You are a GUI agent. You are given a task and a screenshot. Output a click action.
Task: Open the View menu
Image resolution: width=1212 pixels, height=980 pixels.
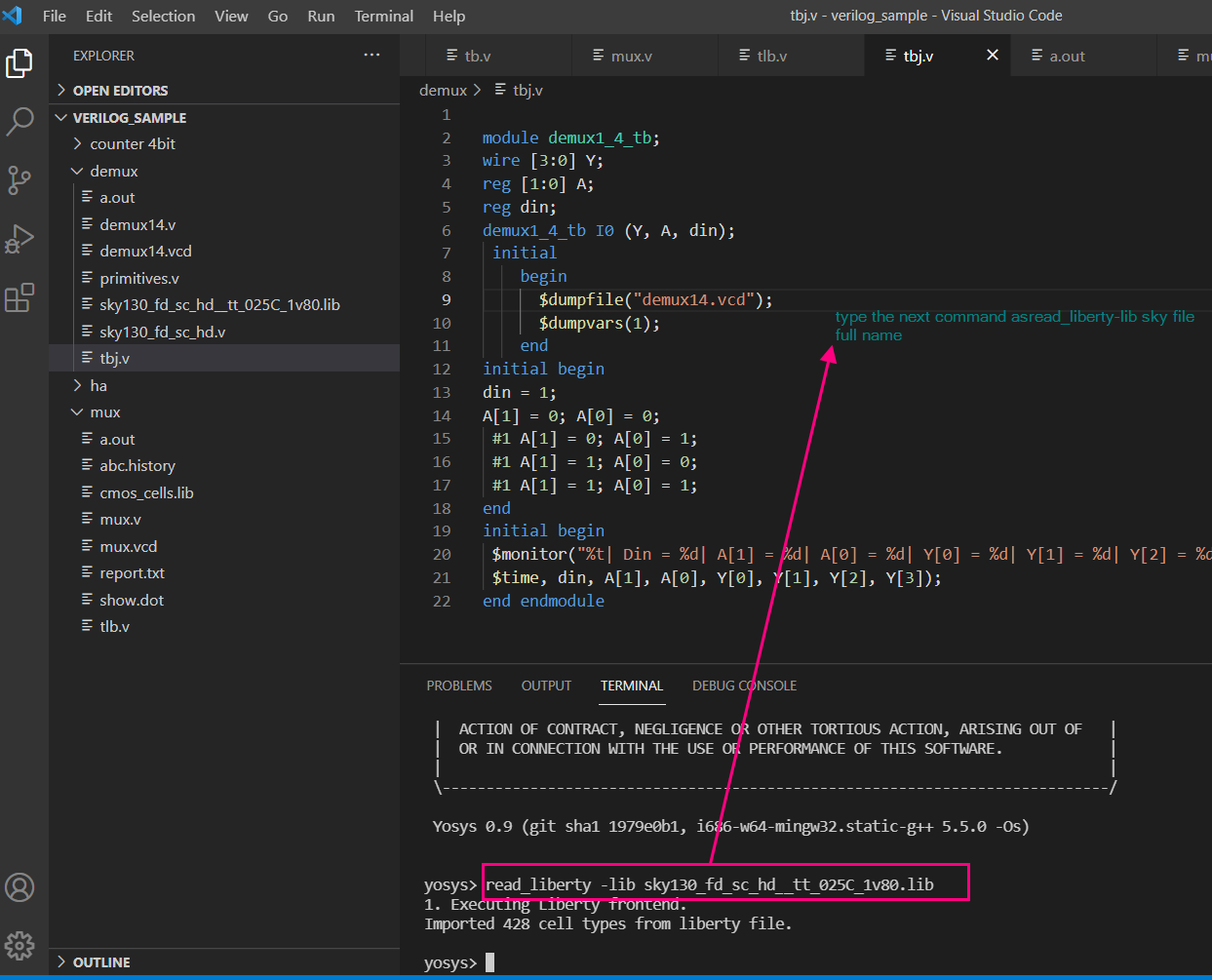[x=231, y=16]
